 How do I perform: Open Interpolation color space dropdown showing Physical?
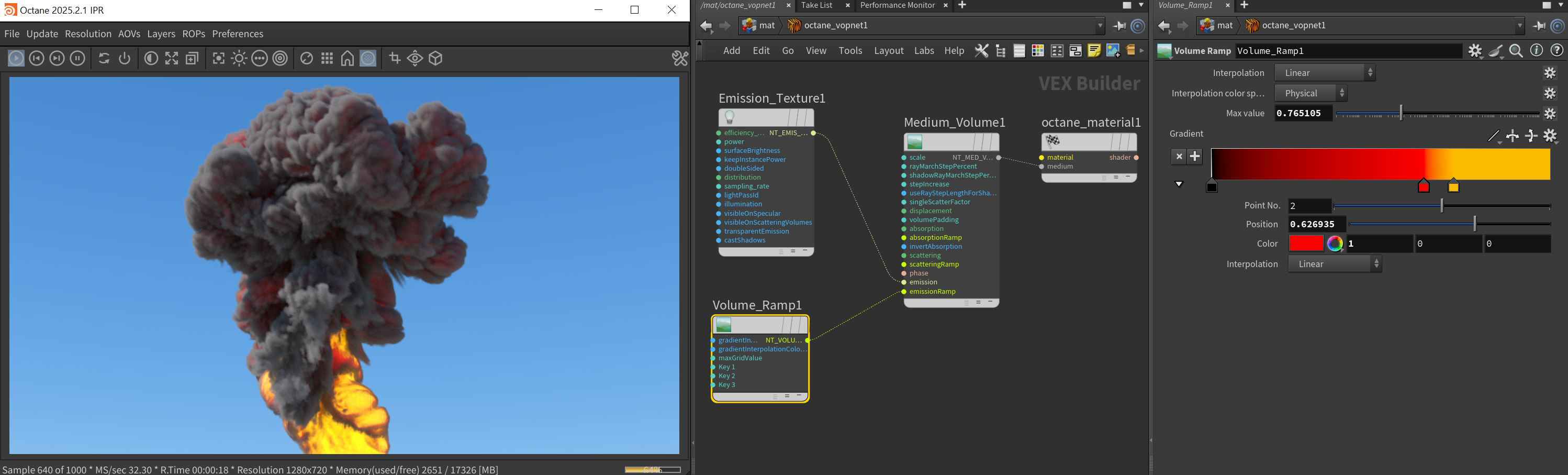(1311, 93)
